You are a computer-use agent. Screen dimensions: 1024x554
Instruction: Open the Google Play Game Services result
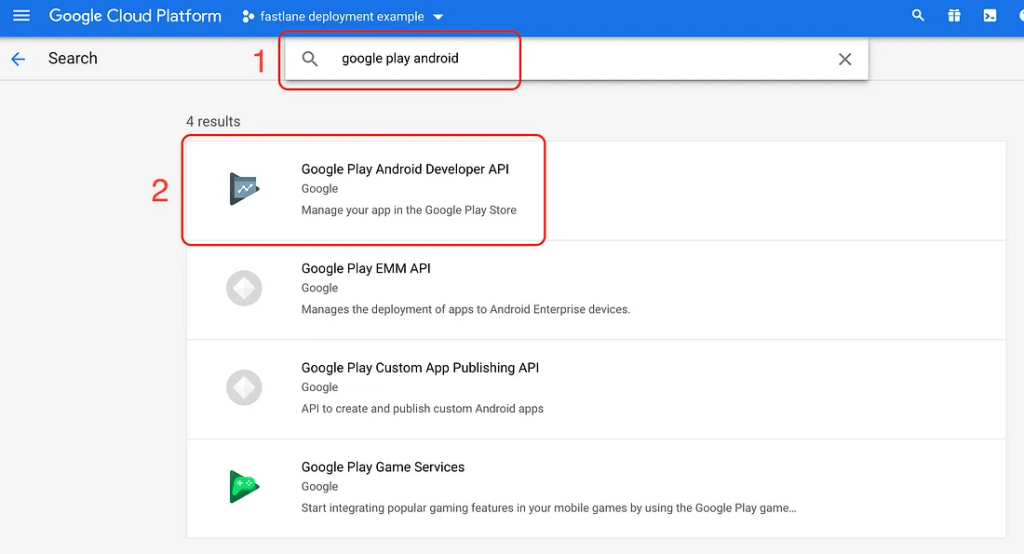[x=596, y=488]
